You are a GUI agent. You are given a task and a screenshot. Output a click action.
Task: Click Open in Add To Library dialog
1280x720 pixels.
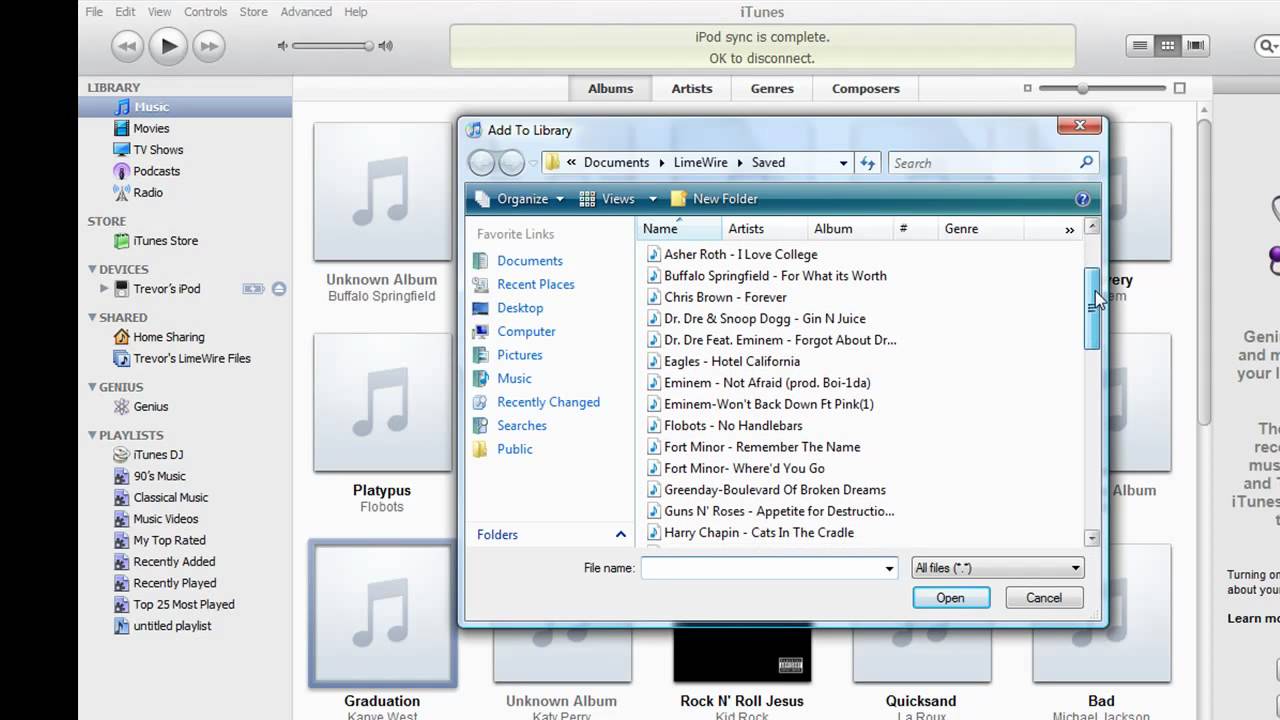coord(951,598)
